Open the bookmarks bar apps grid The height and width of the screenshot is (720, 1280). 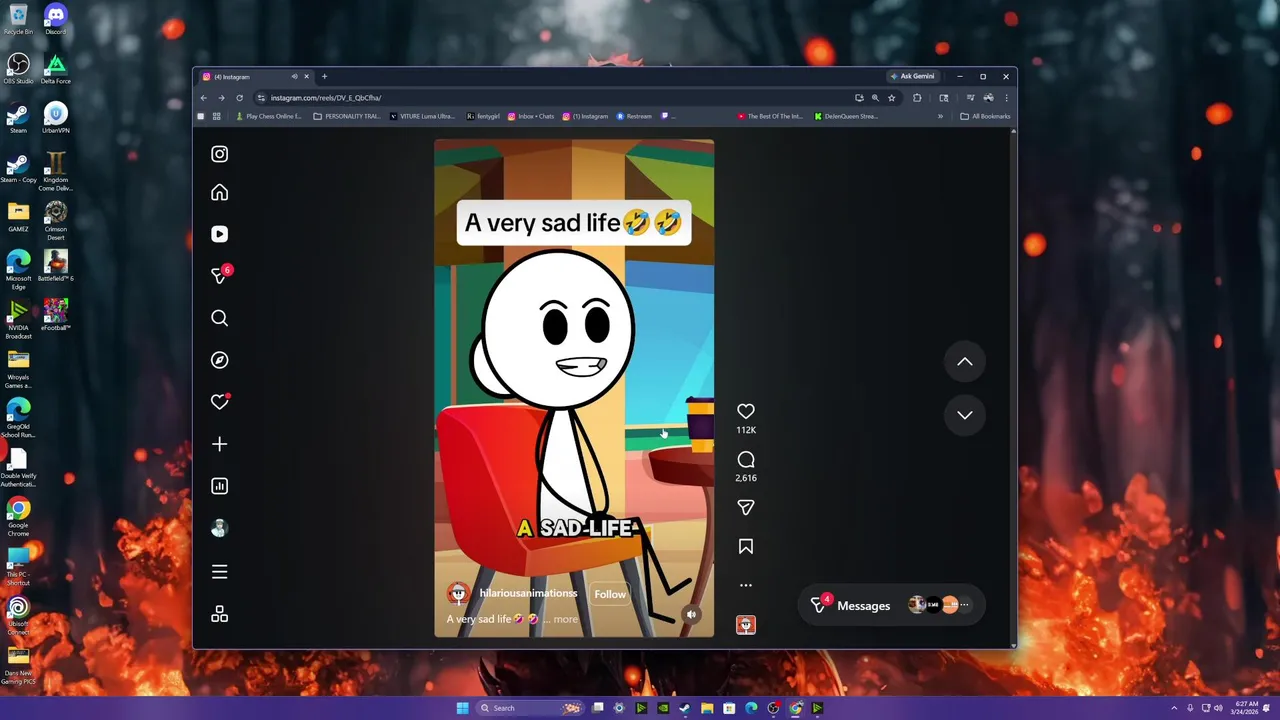216,116
